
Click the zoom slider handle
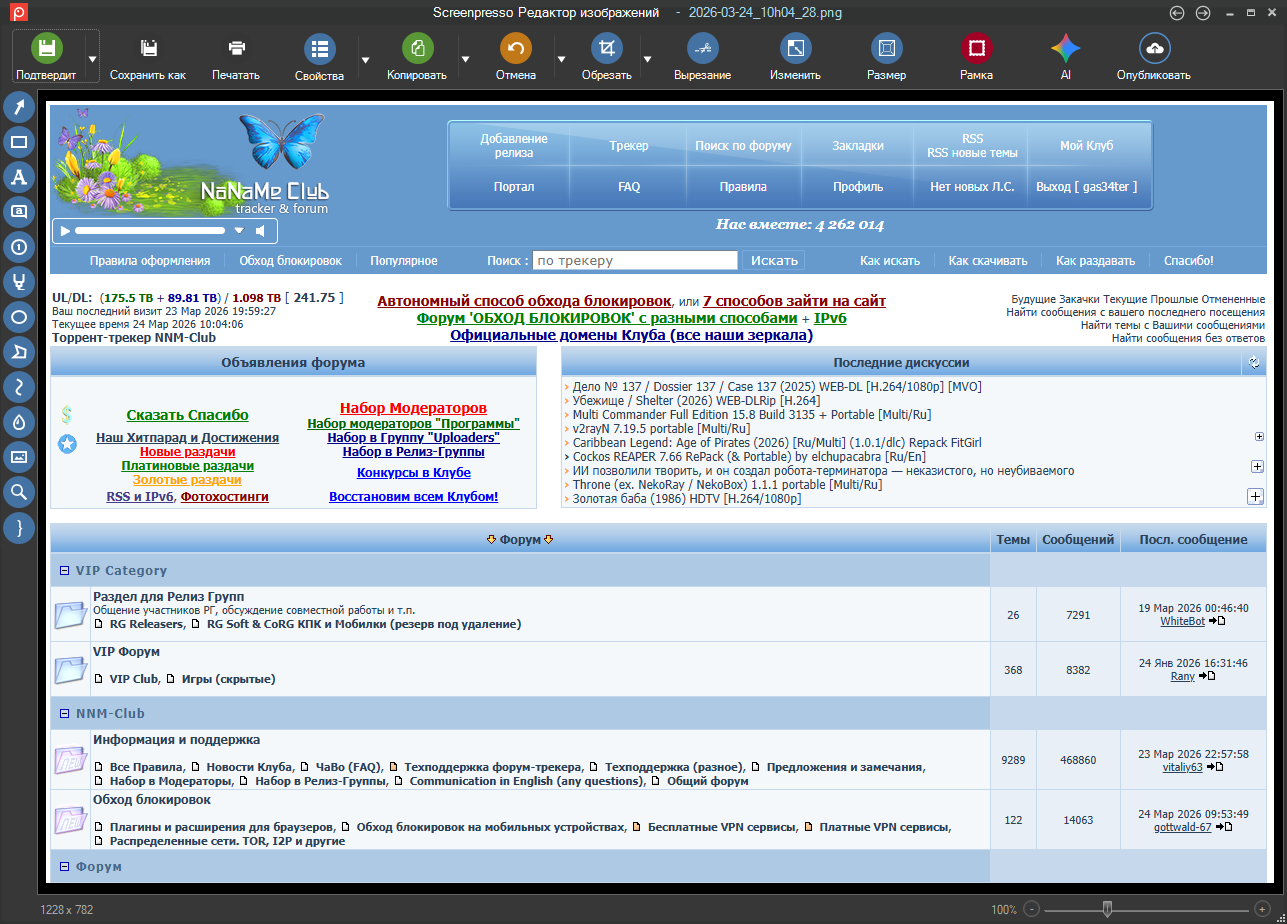click(x=1107, y=909)
